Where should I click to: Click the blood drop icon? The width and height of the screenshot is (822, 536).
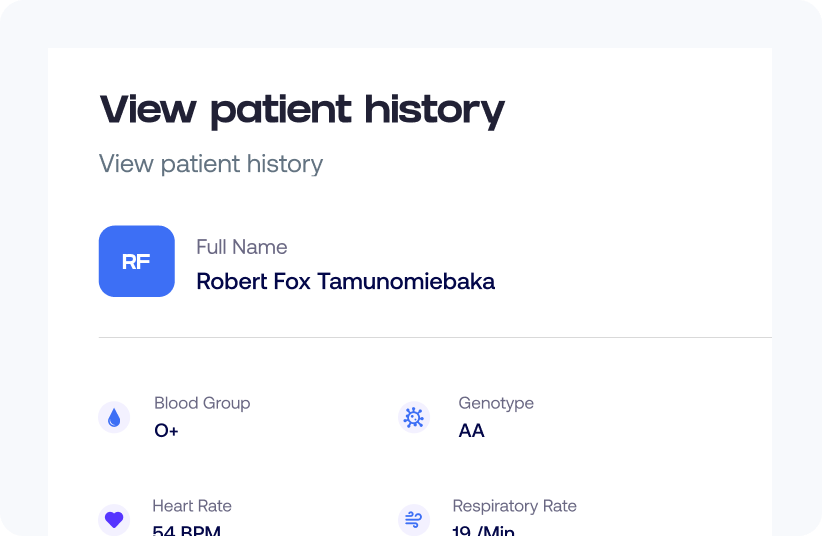click(114, 418)
